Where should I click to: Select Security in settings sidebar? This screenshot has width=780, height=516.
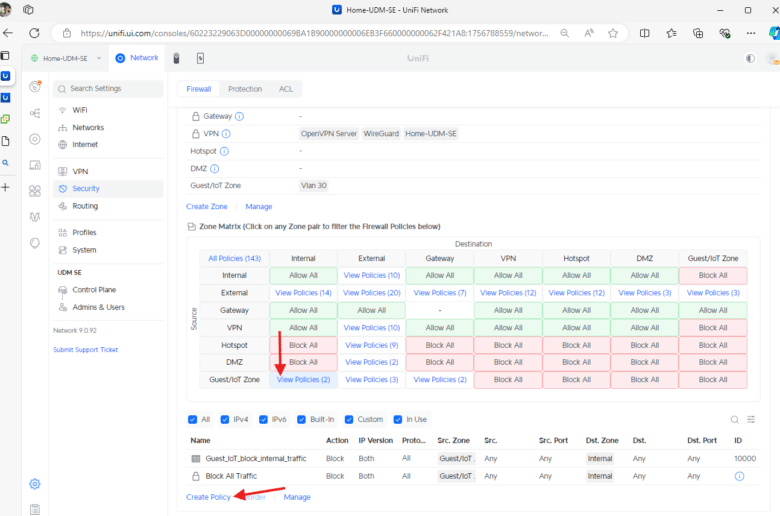pyautogui.click(x=108, y=189)
